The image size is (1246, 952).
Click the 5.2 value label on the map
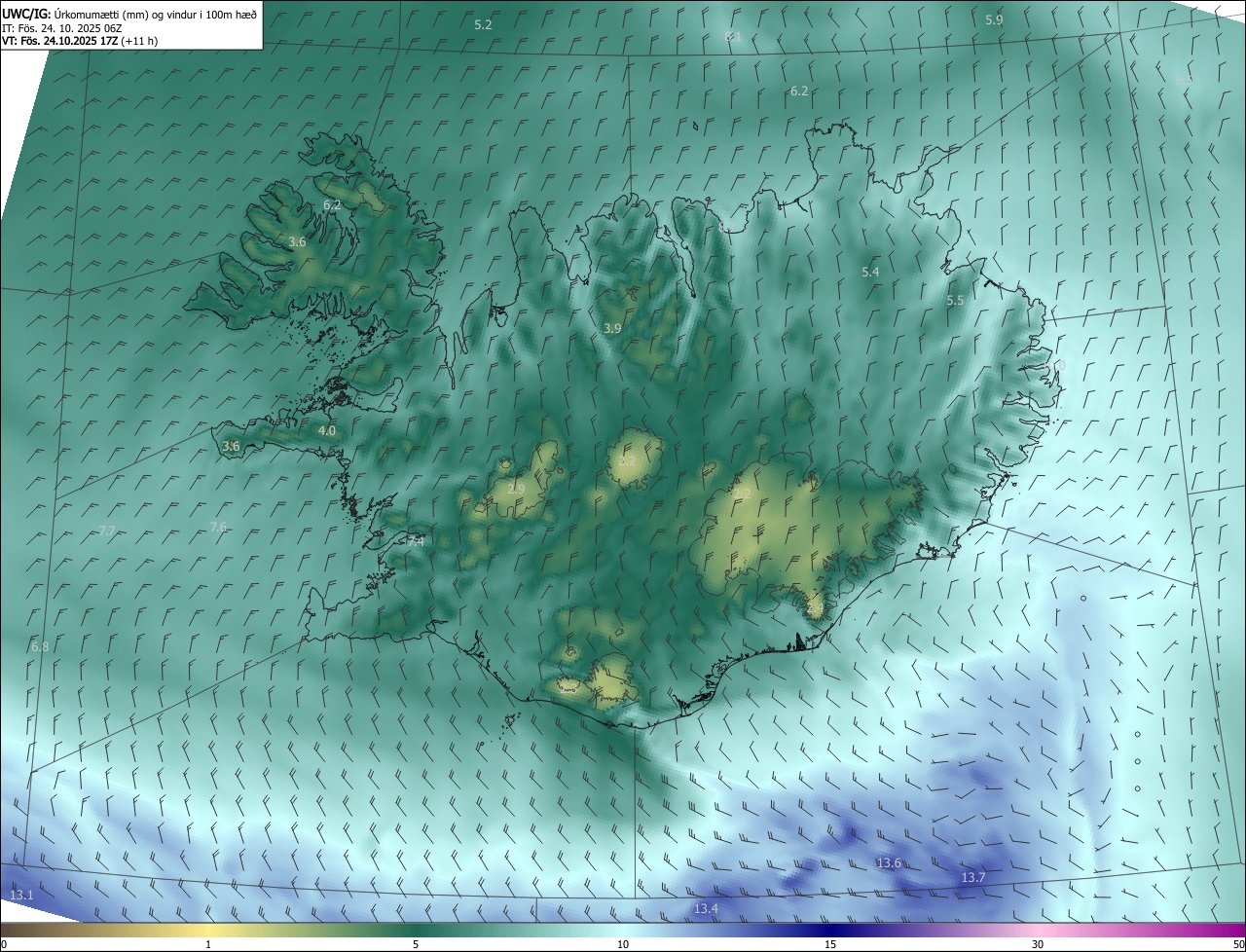tap(483, 24)
